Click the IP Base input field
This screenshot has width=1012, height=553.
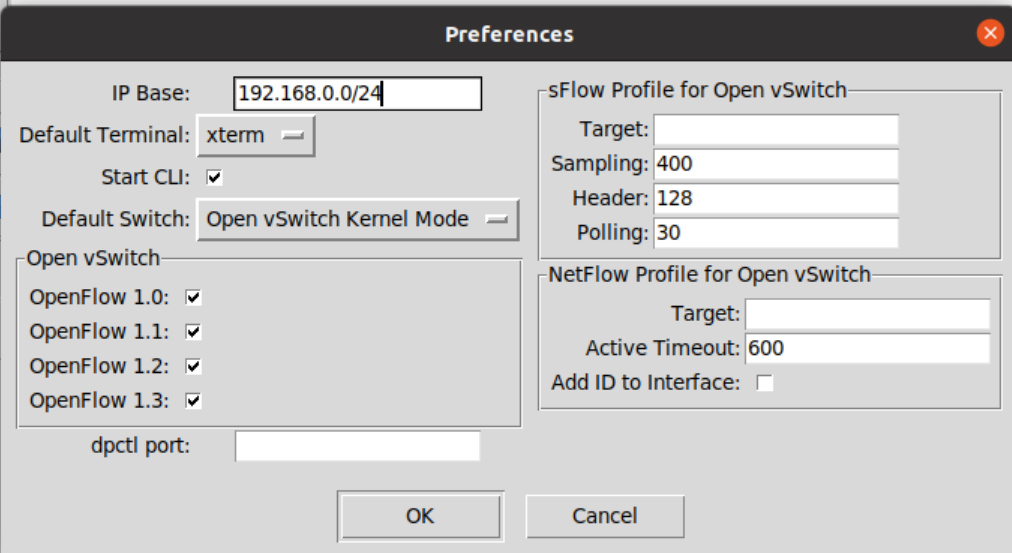(x=358, y=94)
